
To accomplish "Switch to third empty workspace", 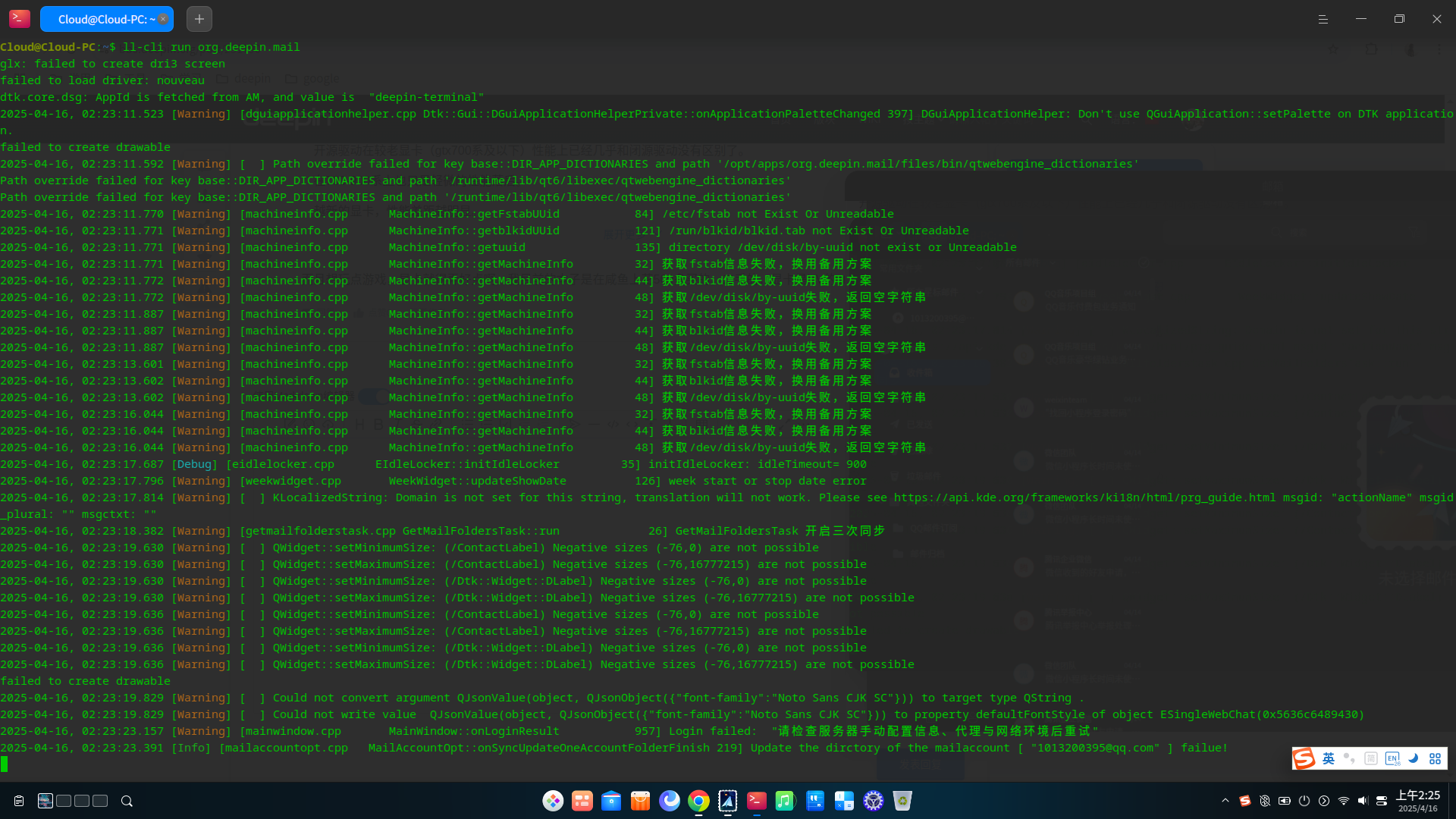I will (82, 801).
